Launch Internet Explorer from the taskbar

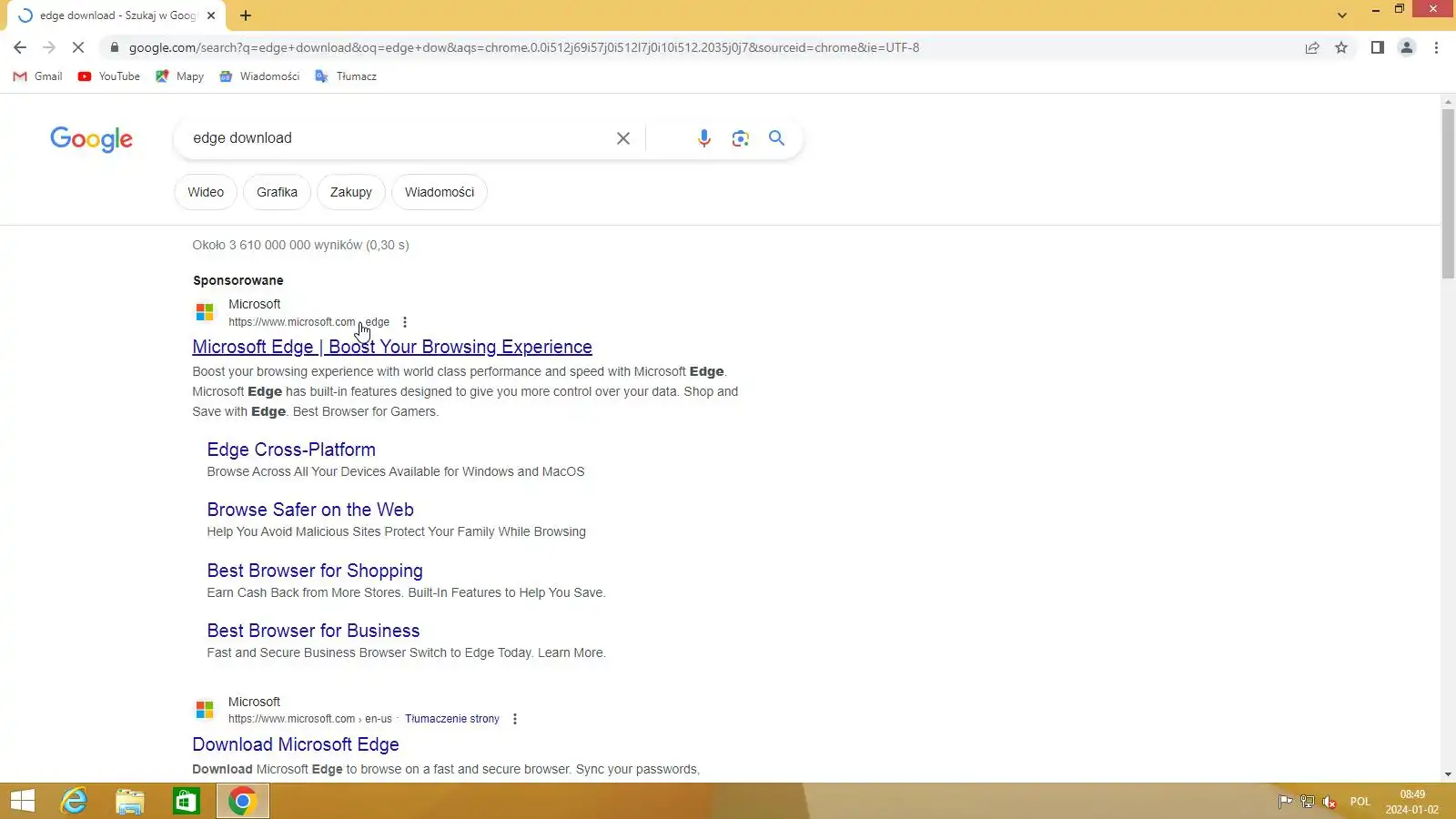74,801
